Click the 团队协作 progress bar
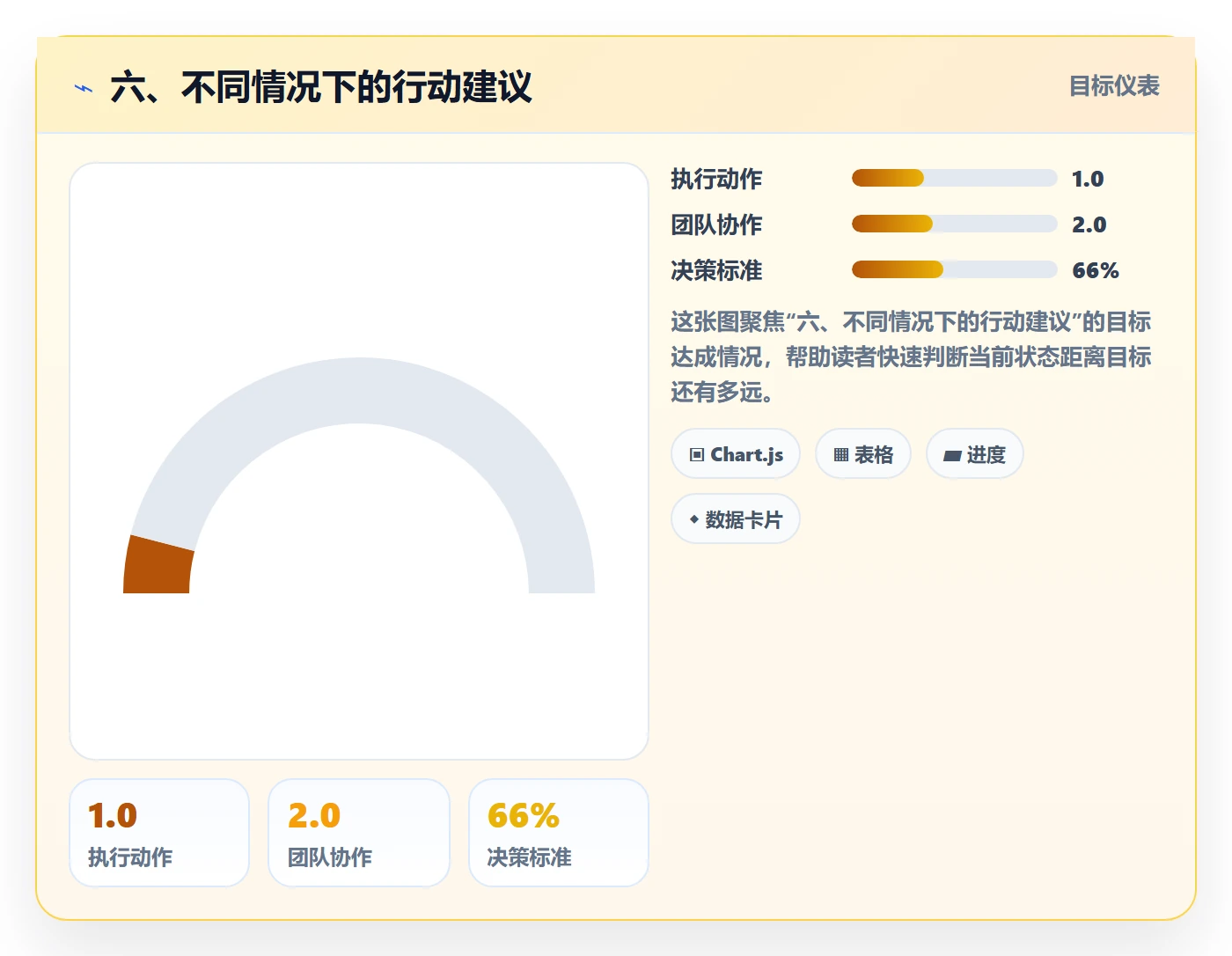 [954, 224]
